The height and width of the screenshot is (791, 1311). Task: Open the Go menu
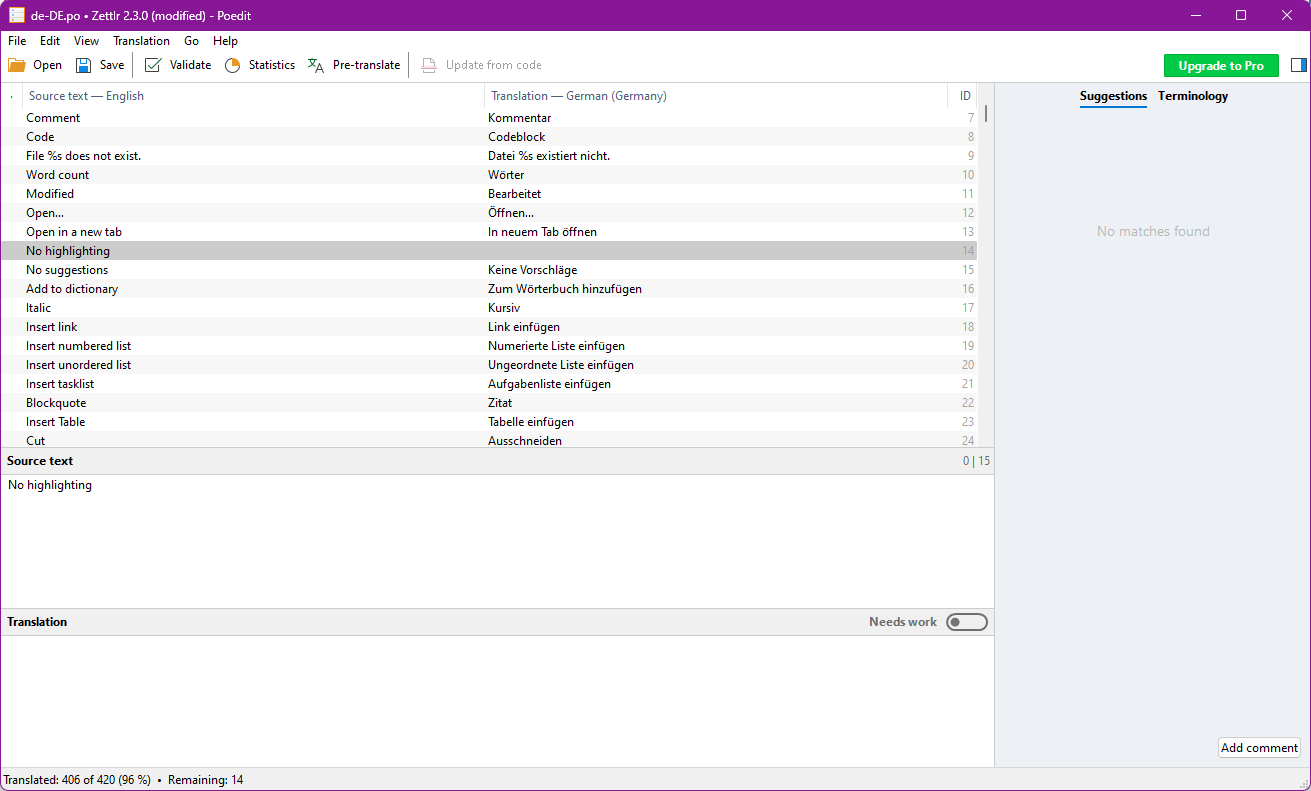[191, 41]
